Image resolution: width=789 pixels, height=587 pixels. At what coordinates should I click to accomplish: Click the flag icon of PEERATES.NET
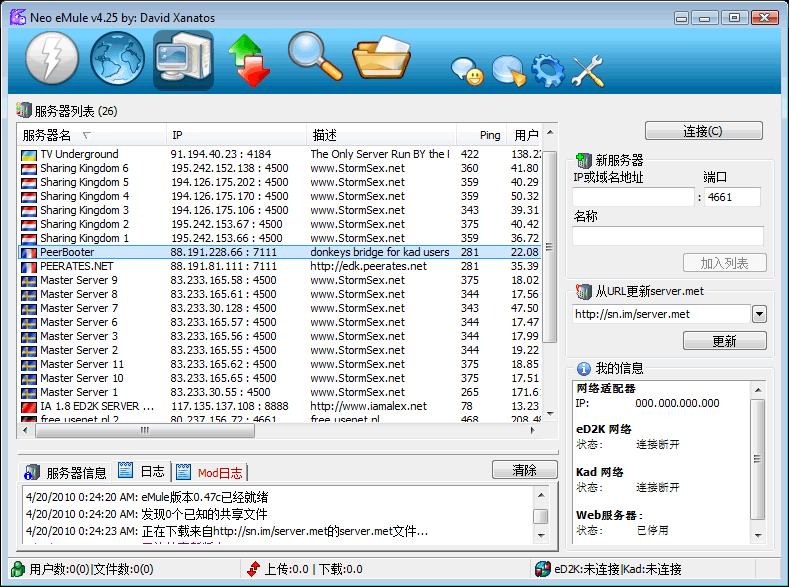tap(29, 267)
